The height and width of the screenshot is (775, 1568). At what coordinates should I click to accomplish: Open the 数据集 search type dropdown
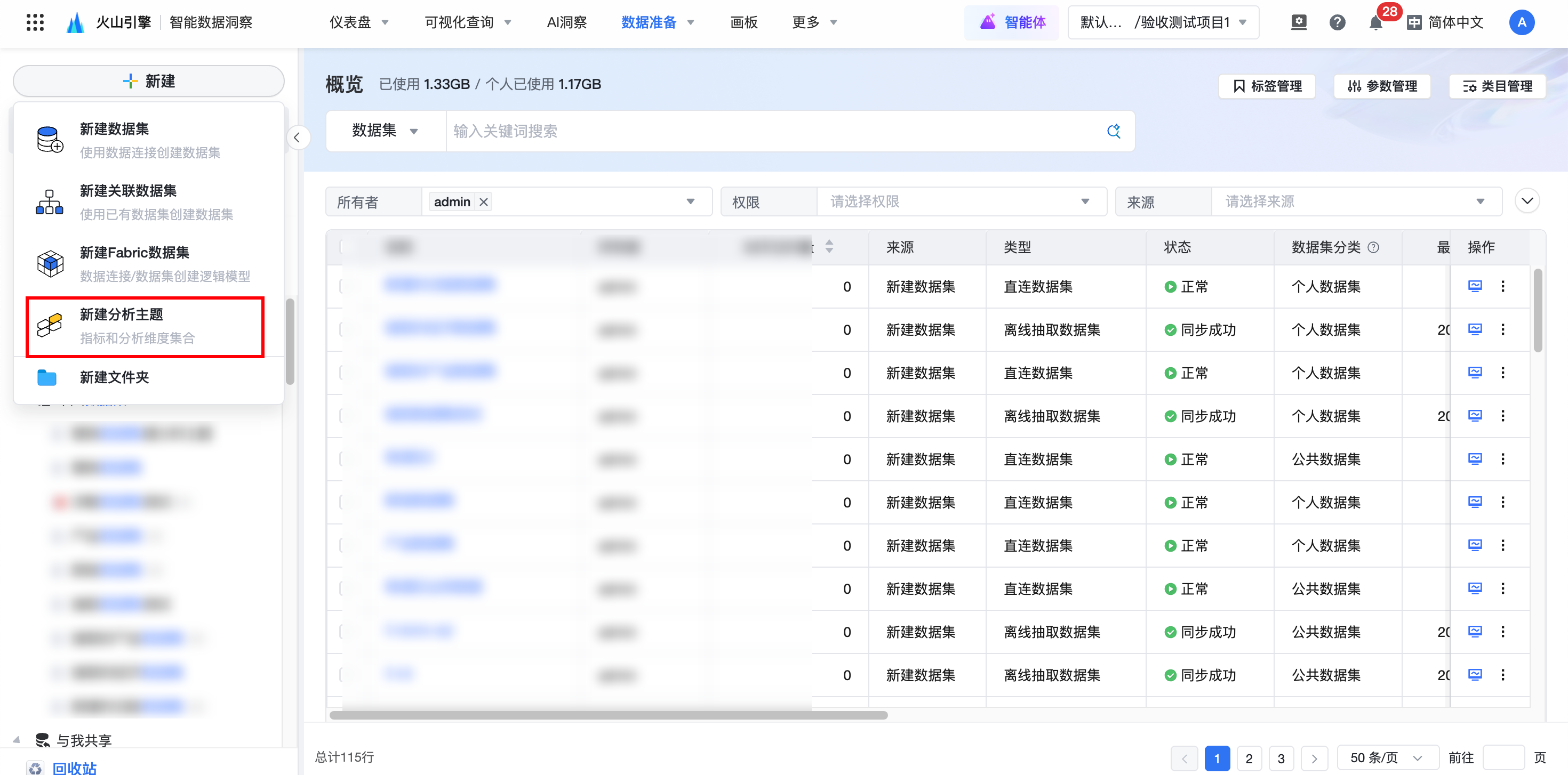coord(385,131)
